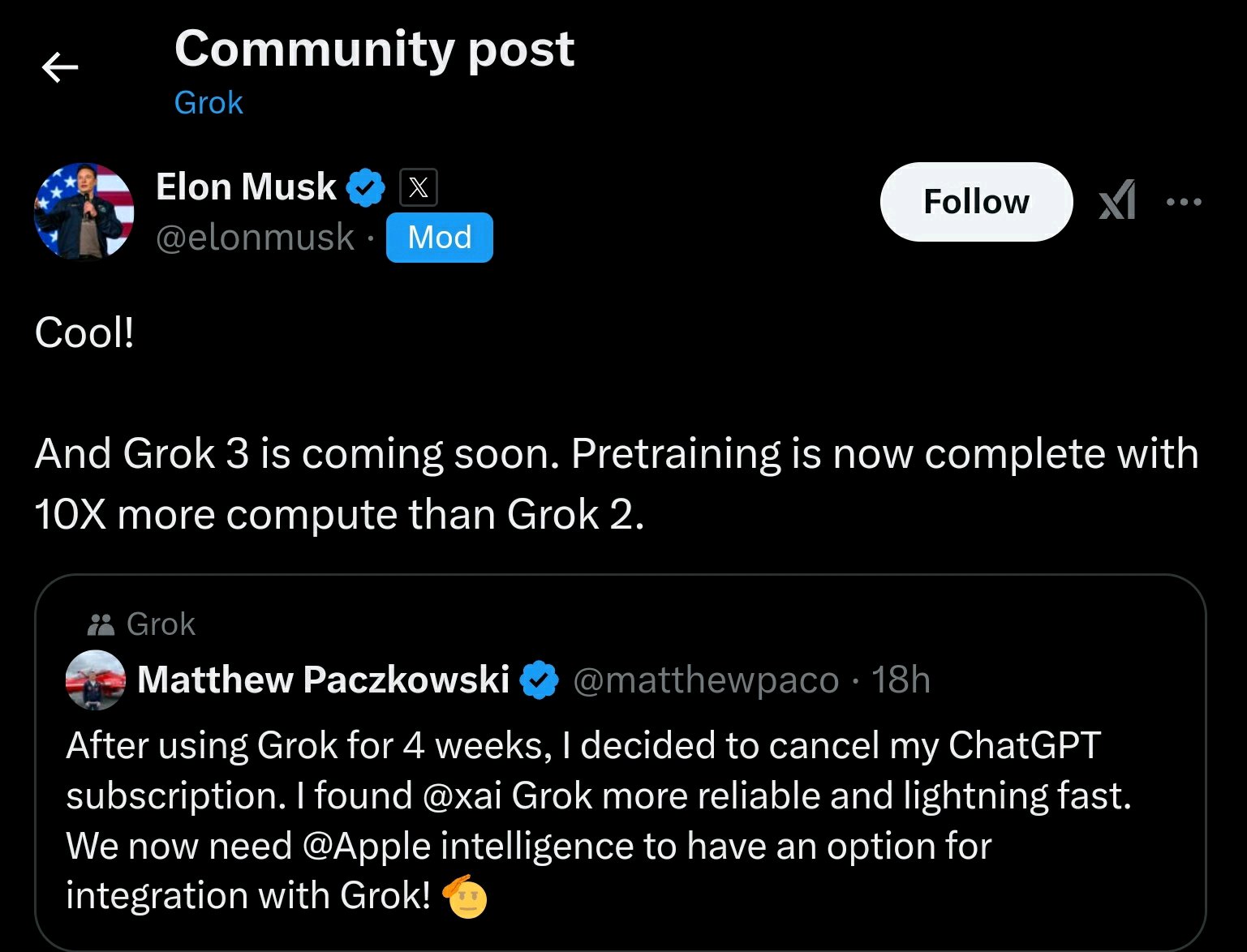Click the 18h timestamp on the quoted post

901,680
